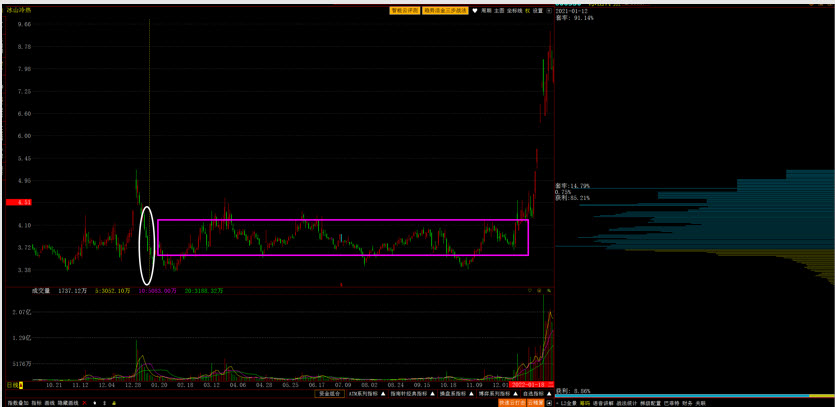The height and width of the screenshot is (407, 835).
Task: Click the red 4.11 price marker on axis
Action: pyautogui.click(x=19, y=202)
